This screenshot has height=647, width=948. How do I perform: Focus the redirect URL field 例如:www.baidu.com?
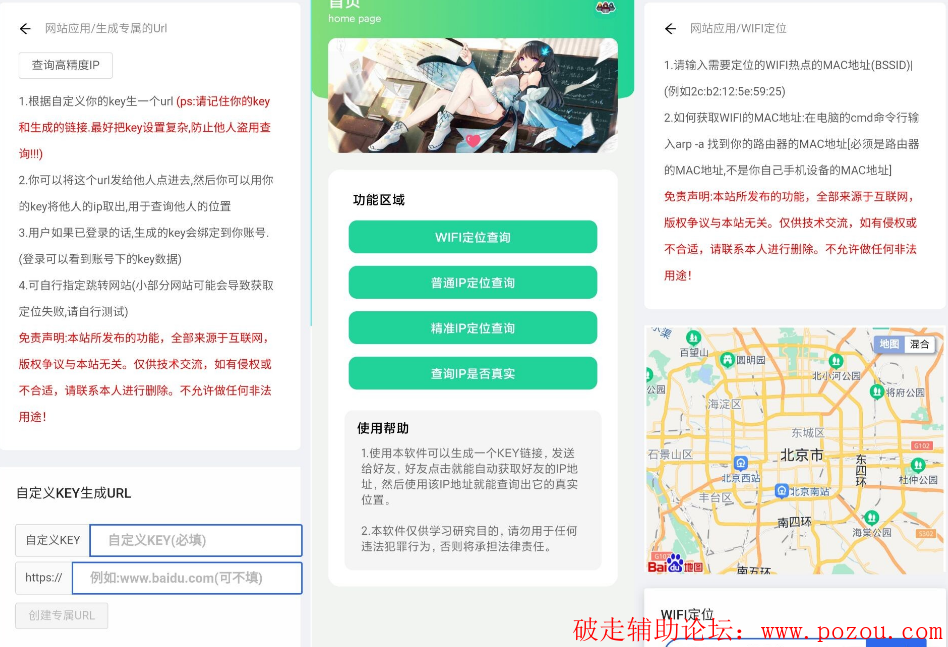(187, 577)
